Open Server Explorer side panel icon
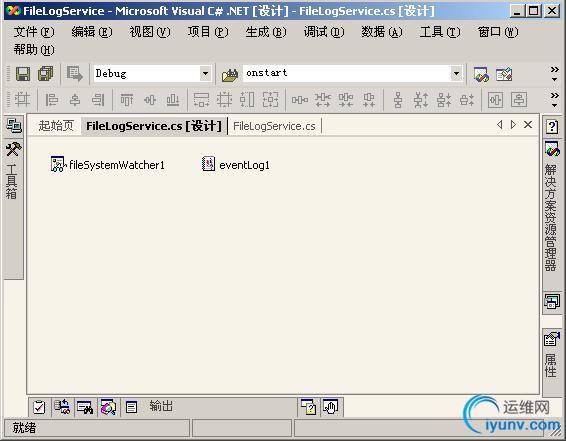The image size is (566, 441). 14,126
